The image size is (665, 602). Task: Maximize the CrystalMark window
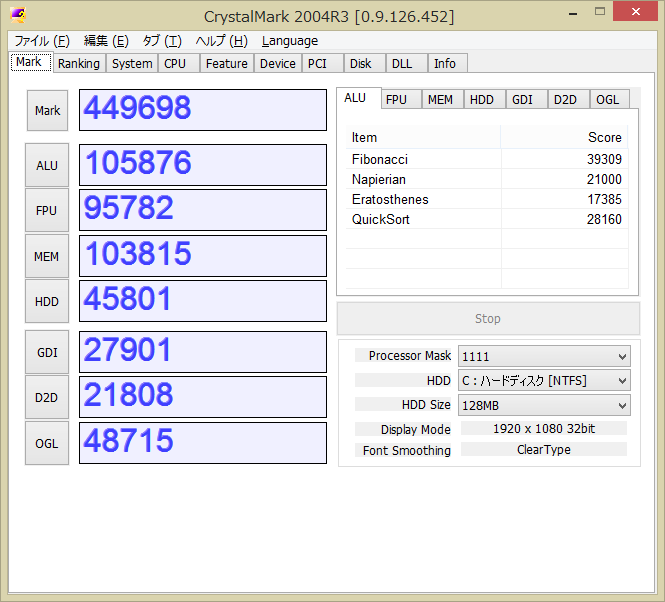coord(600,12)
